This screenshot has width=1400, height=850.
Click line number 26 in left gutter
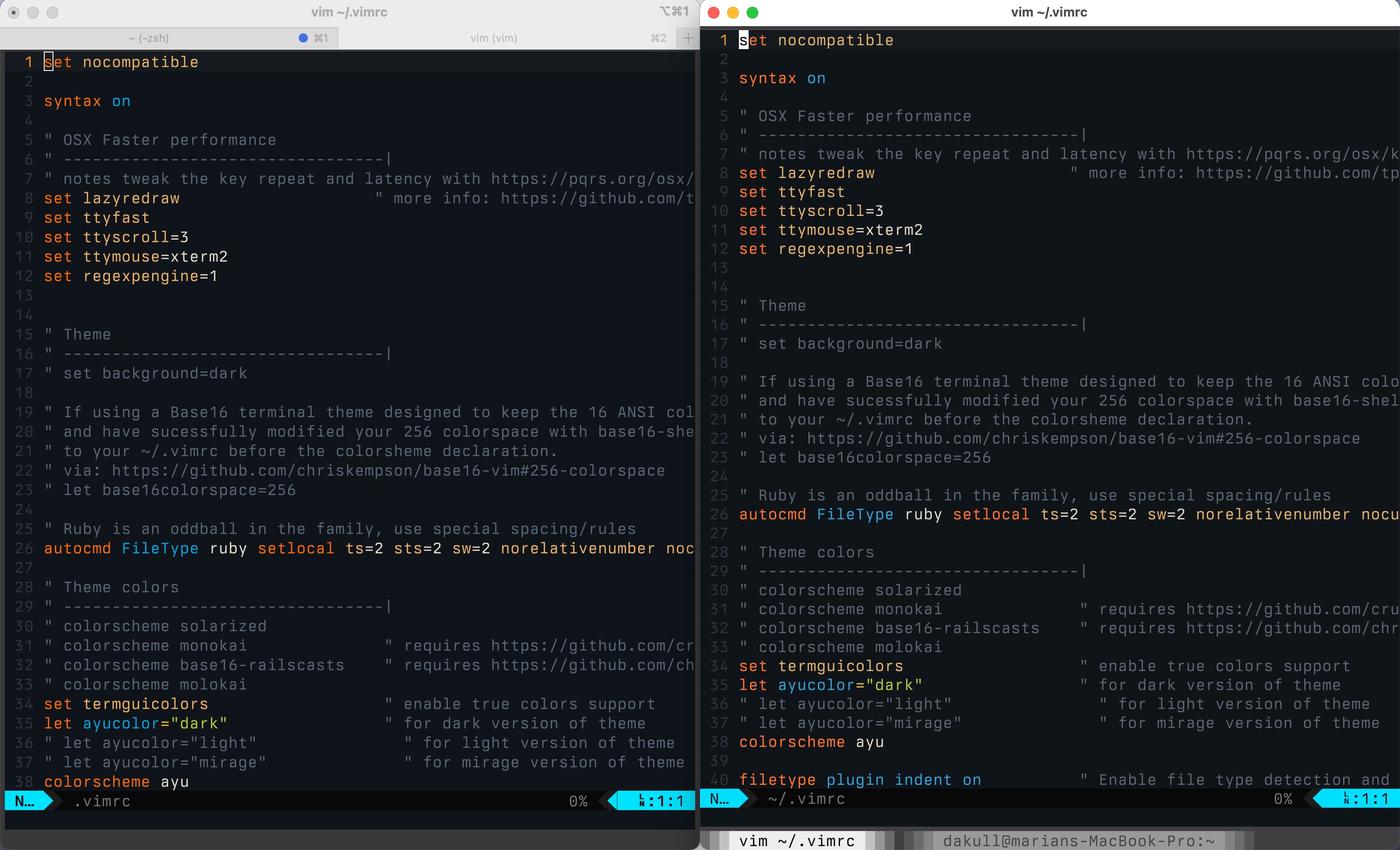pyautogui.click(x=24, y=549)
